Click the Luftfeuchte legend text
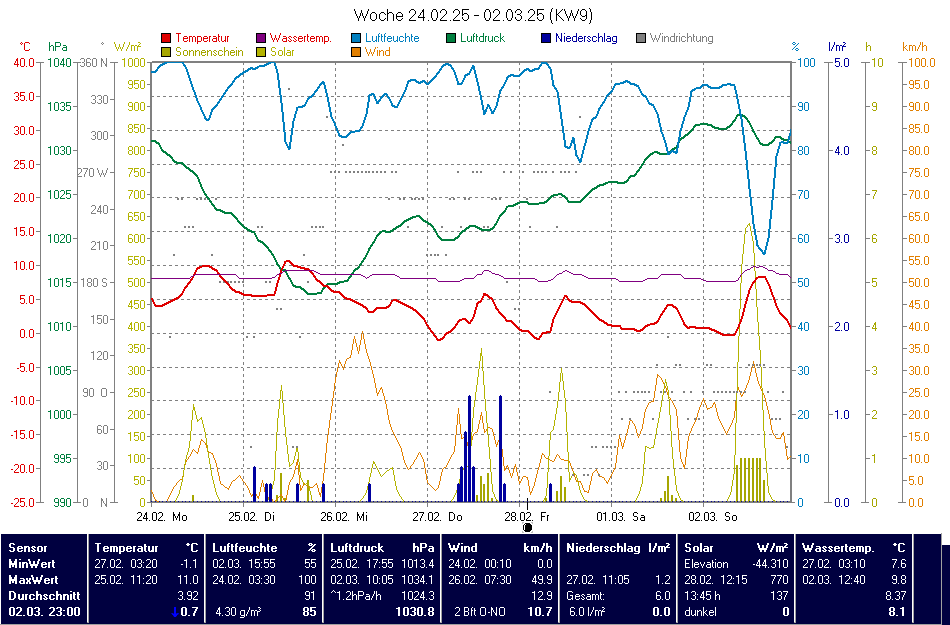Viewport: 950px width, 625px height. click(x=391, y=38)
